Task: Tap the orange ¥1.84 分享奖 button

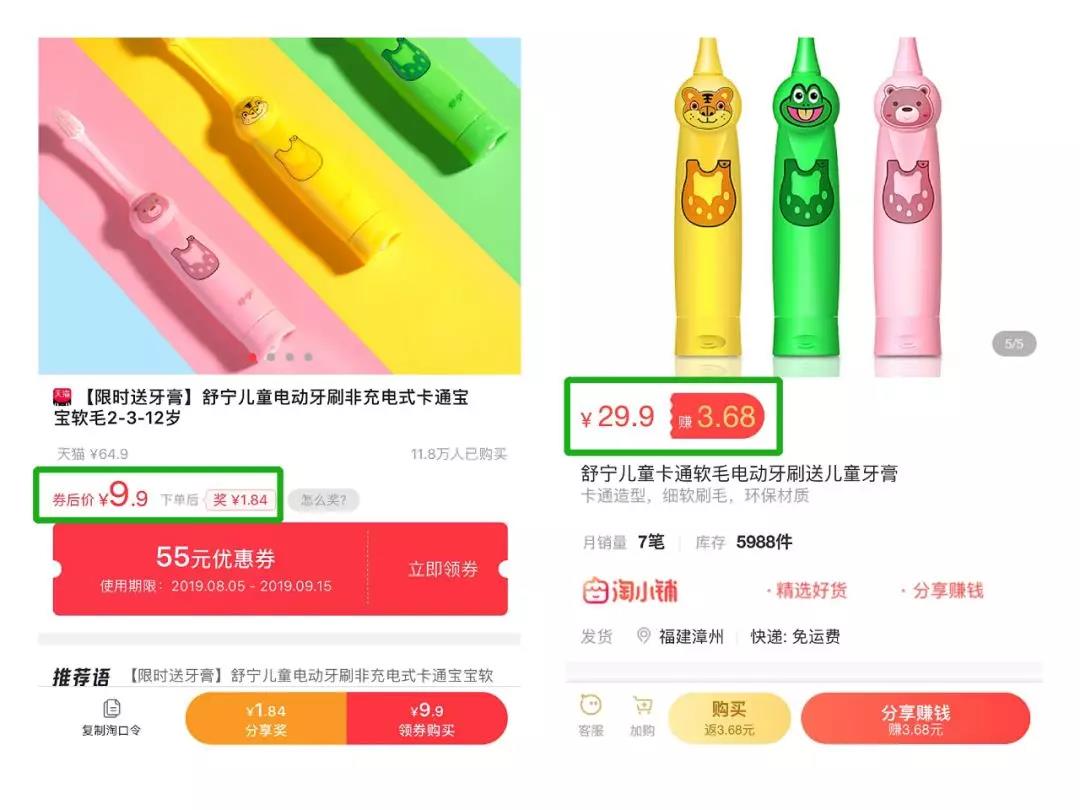Action: coord(266,718)
